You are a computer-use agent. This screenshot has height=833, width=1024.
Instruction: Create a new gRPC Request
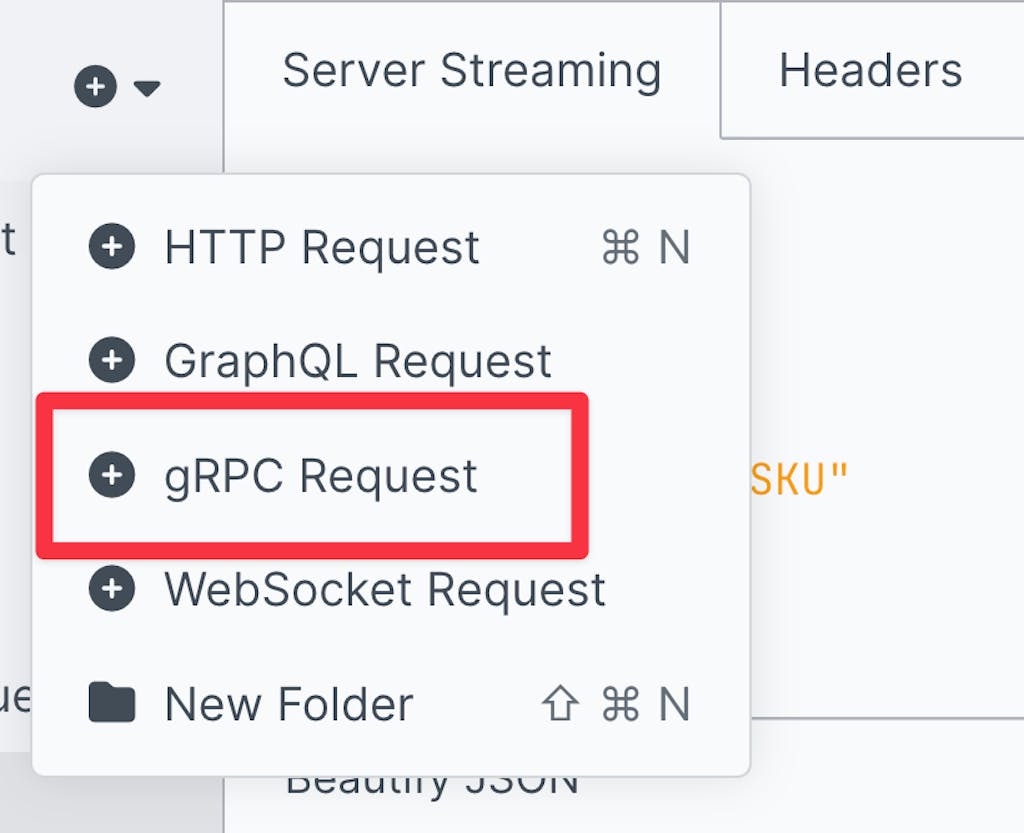(x=321, y=476)
